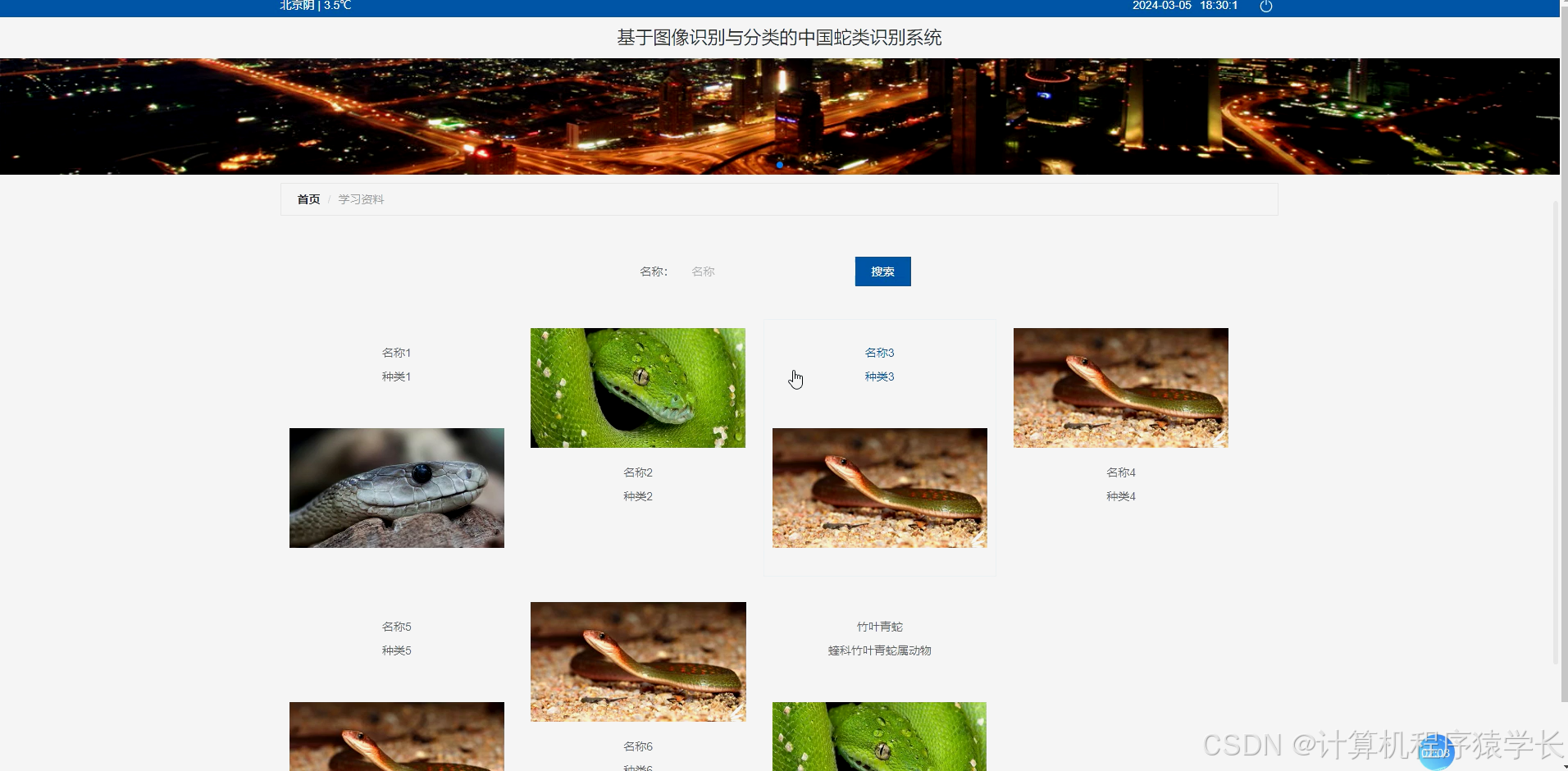Click the 名称1 title text

click(x=396, y=353)
